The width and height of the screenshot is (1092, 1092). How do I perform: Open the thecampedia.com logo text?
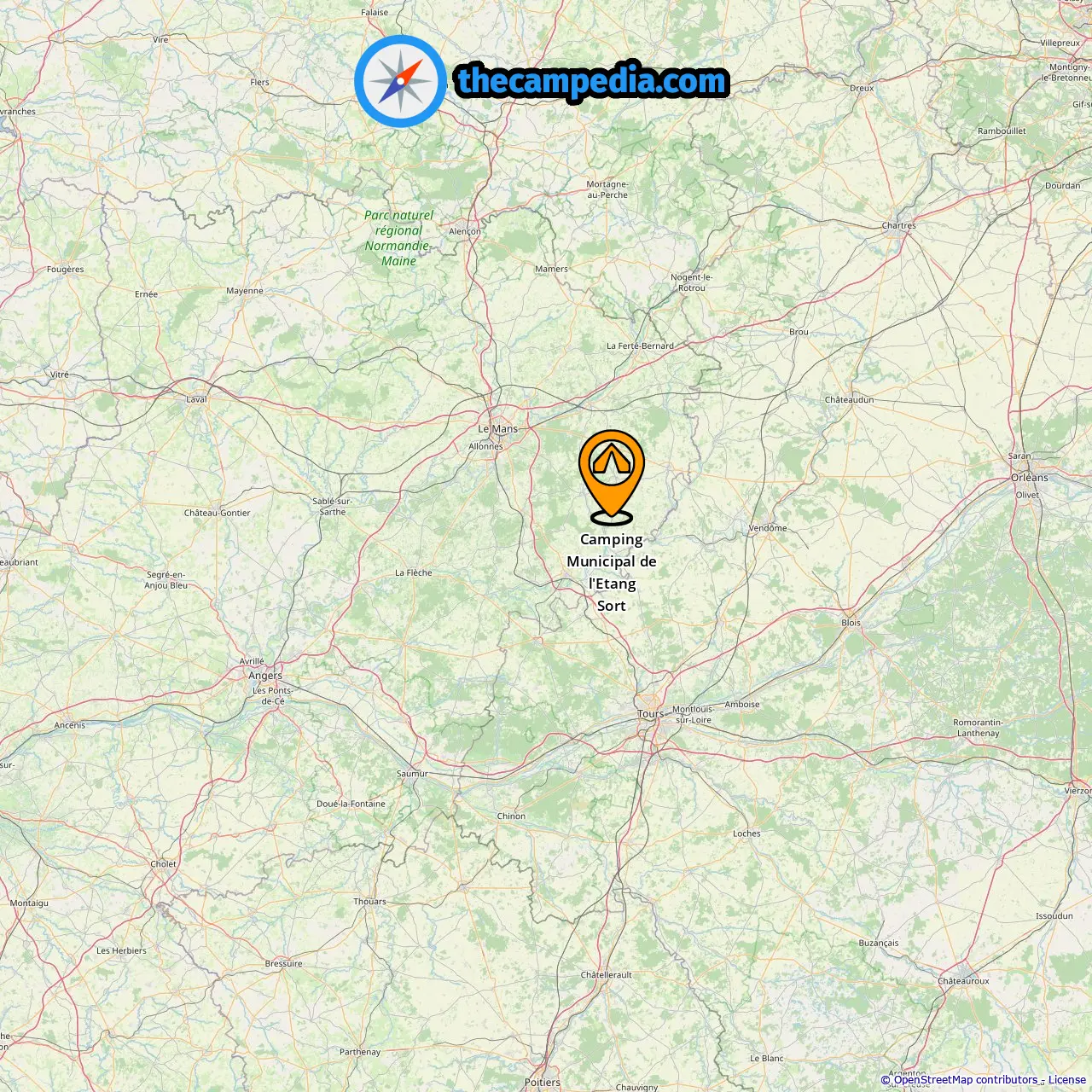(x=592, y=81)
